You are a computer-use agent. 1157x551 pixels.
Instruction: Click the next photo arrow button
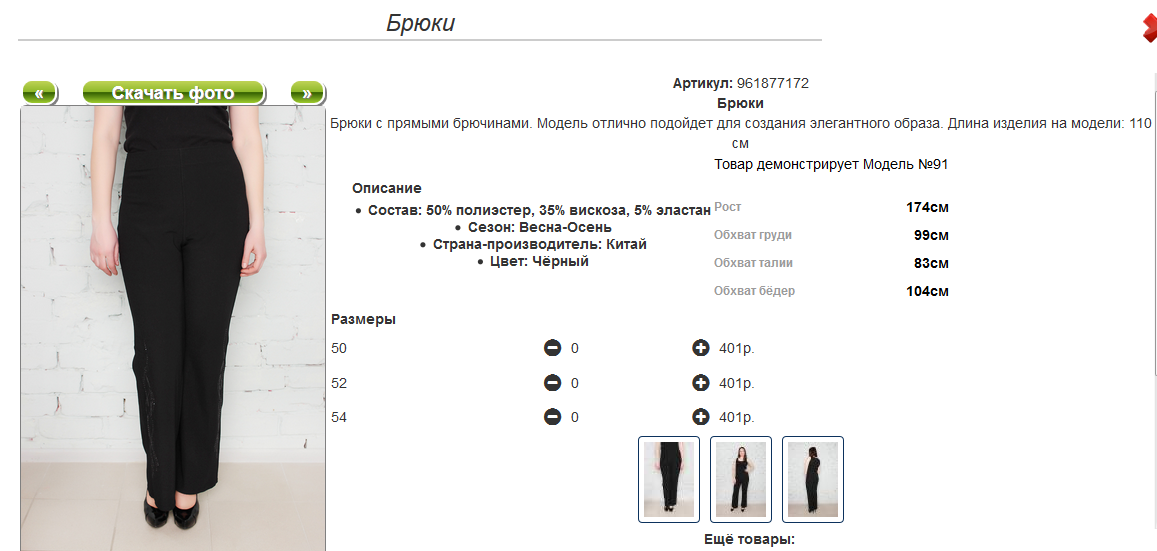click(x=307, y=93)
